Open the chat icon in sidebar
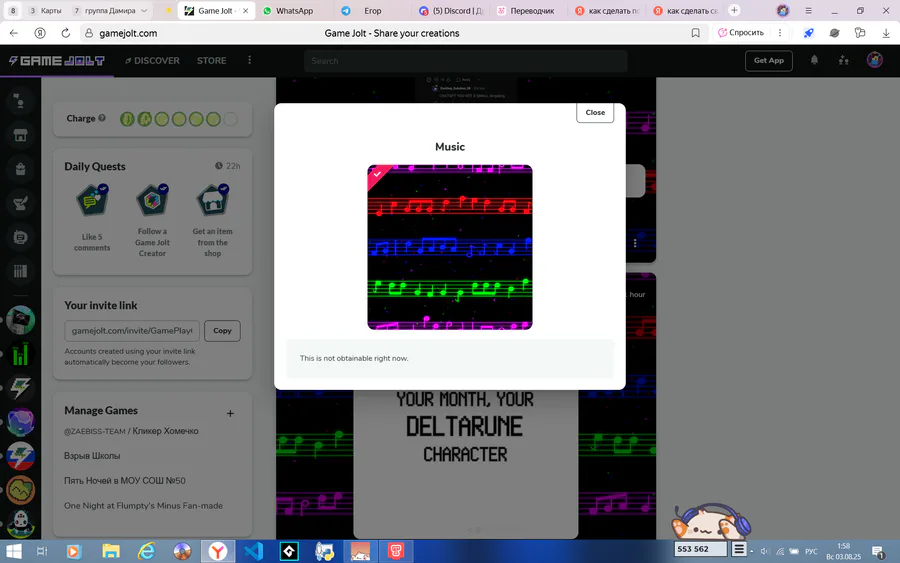The image size is (900, 563). point(20,101)
